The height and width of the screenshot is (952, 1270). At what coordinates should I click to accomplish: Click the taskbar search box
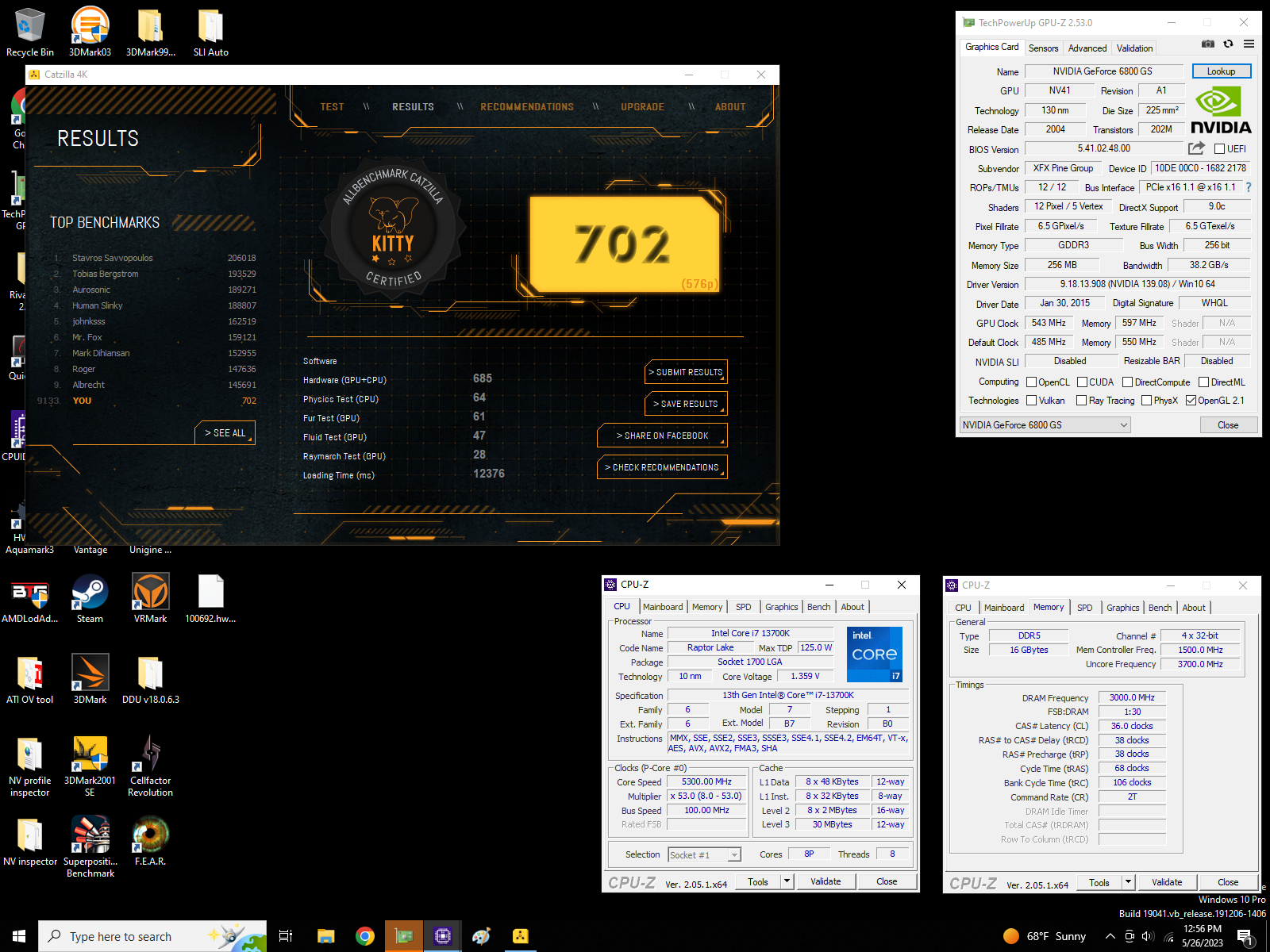[x=152, y=936]
